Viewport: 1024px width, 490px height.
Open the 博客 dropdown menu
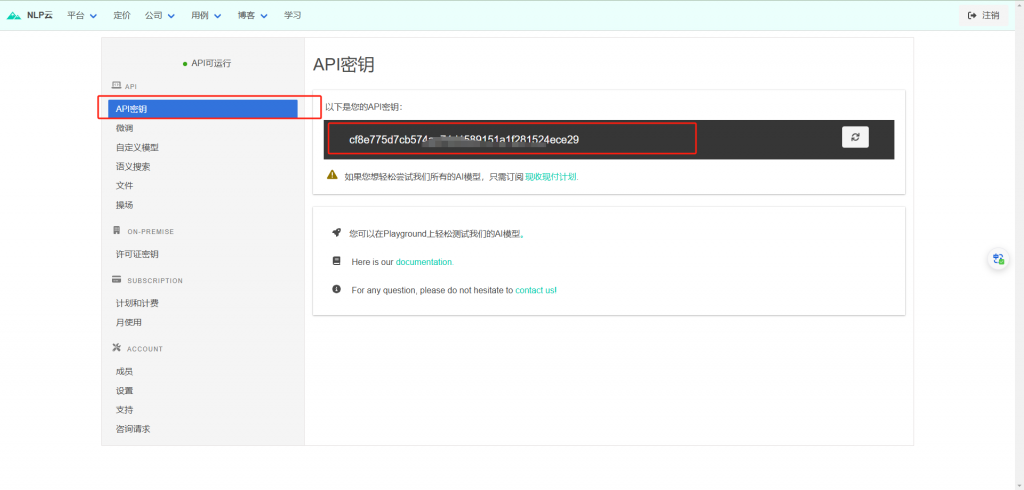tap(253, 15)
